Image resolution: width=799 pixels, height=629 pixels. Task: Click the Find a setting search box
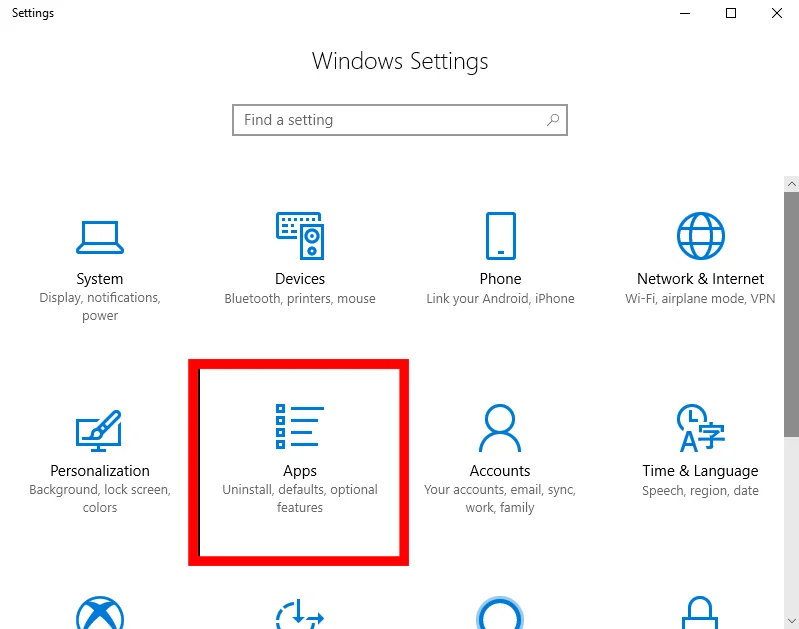click(x=400, y=120)
